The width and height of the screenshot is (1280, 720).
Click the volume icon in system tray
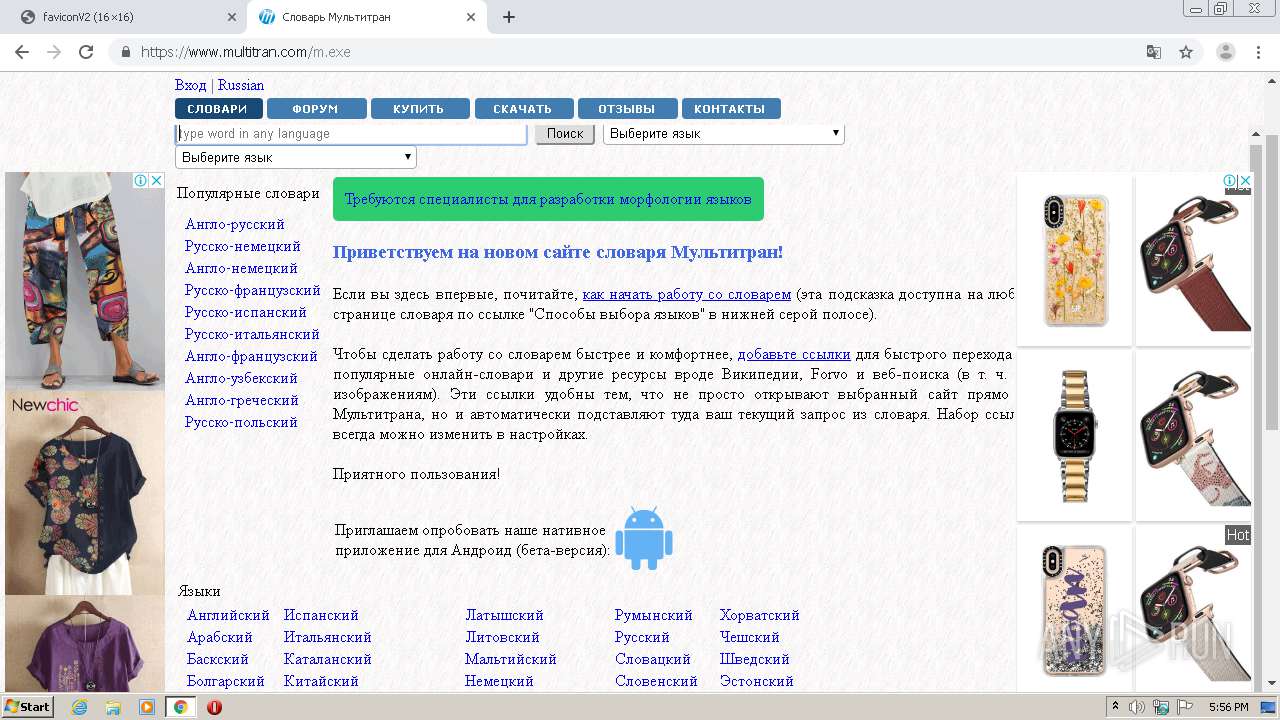1138,707
